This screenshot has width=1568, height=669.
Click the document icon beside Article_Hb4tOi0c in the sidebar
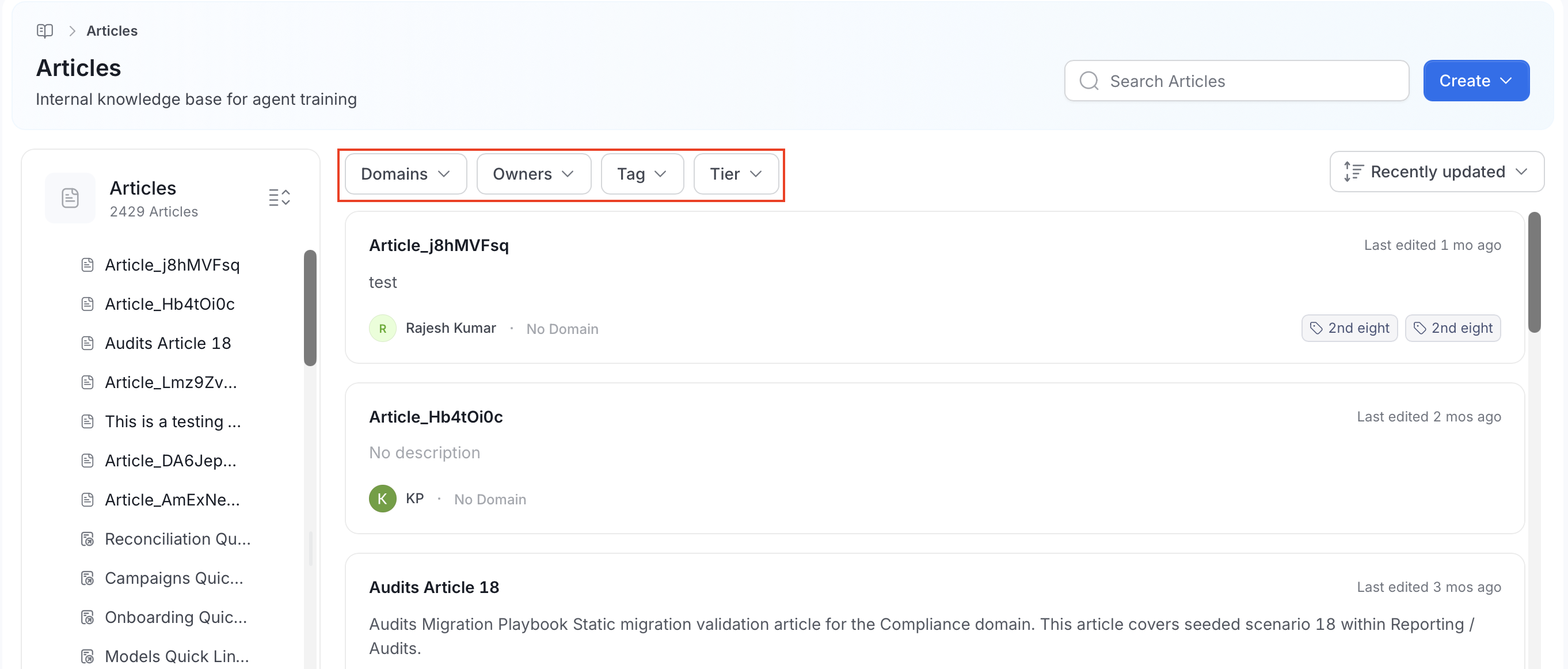[x=87, y=304]
